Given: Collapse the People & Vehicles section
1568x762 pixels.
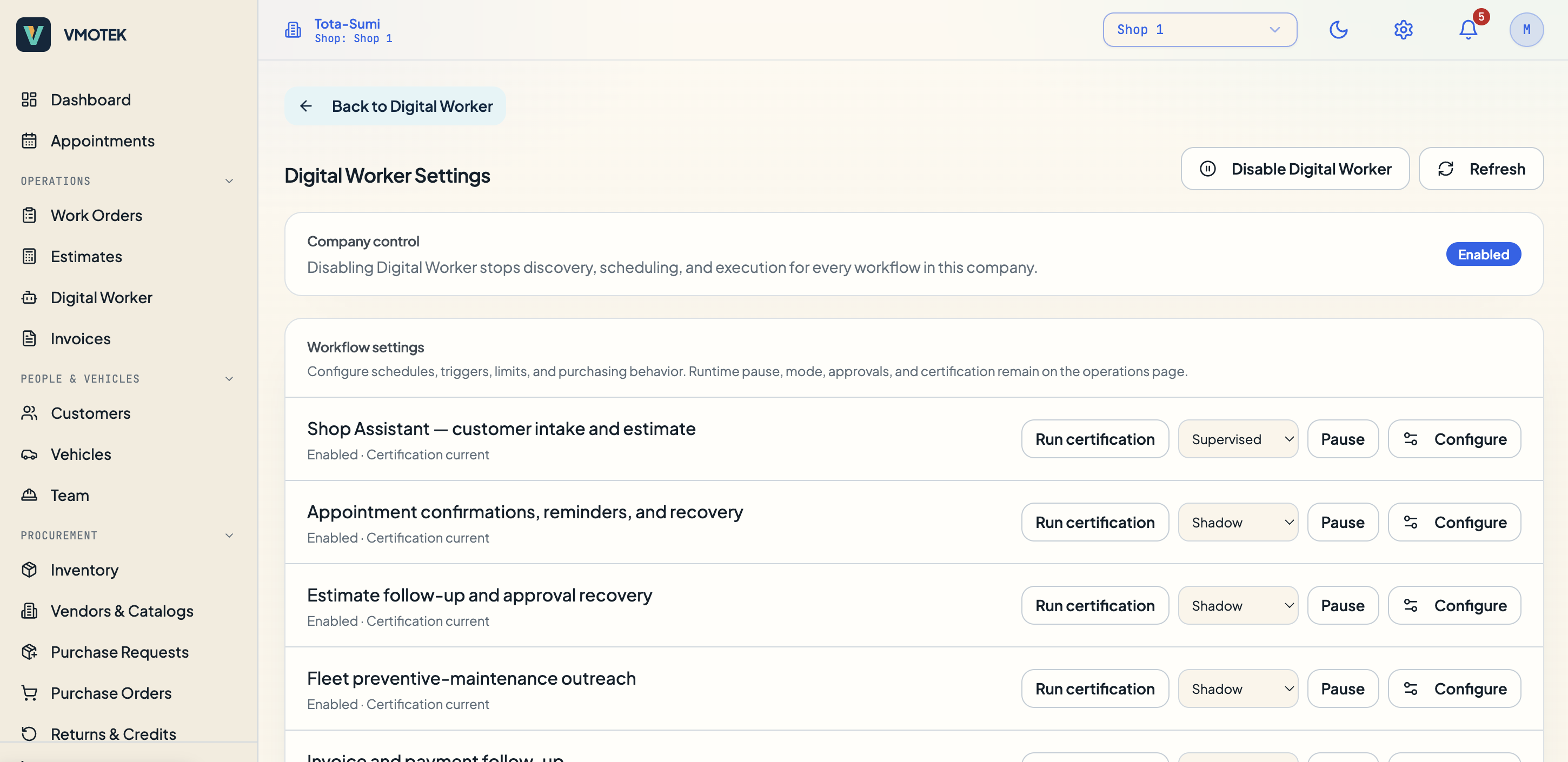Looking at the screenshot, I should 229,378.
